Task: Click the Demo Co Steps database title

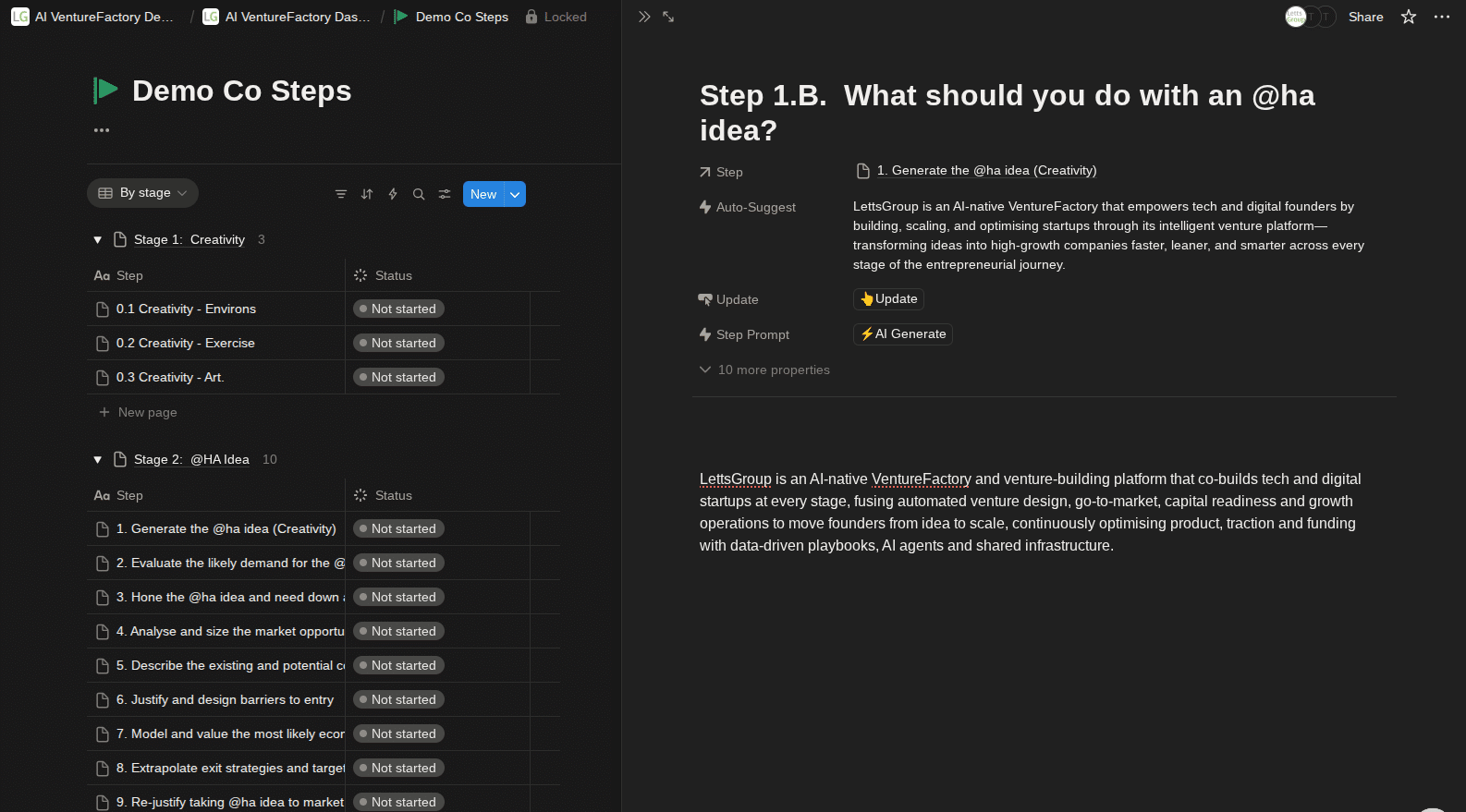Action: click(242, 91)
